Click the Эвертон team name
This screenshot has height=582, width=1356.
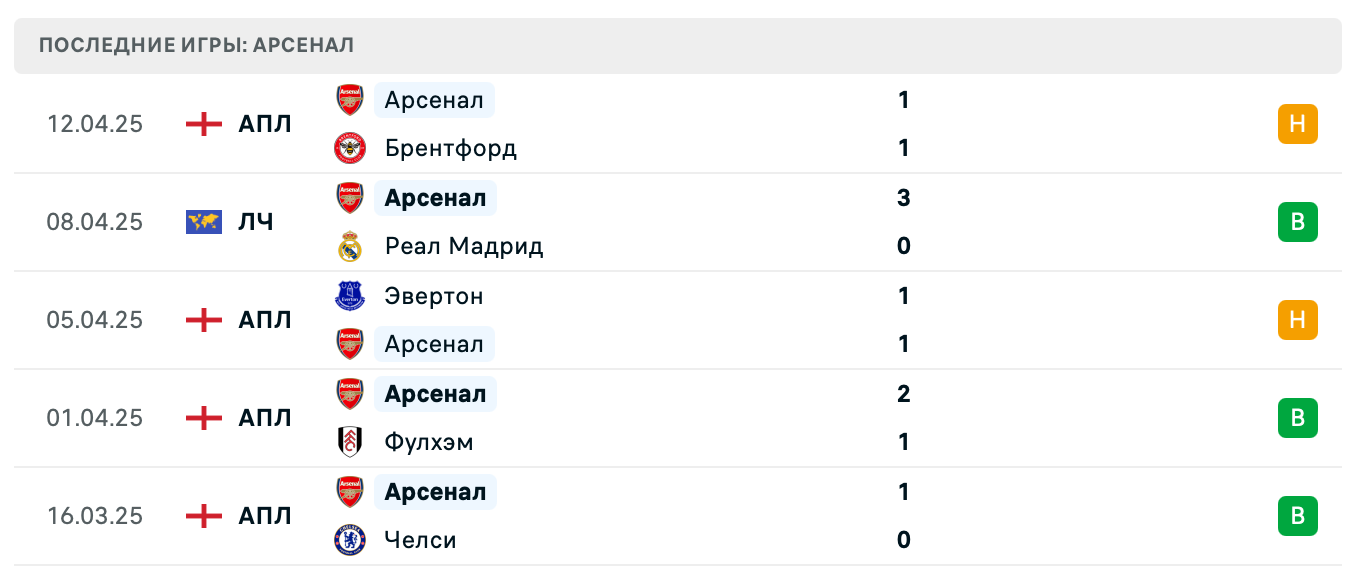click(x=434, y=296)
